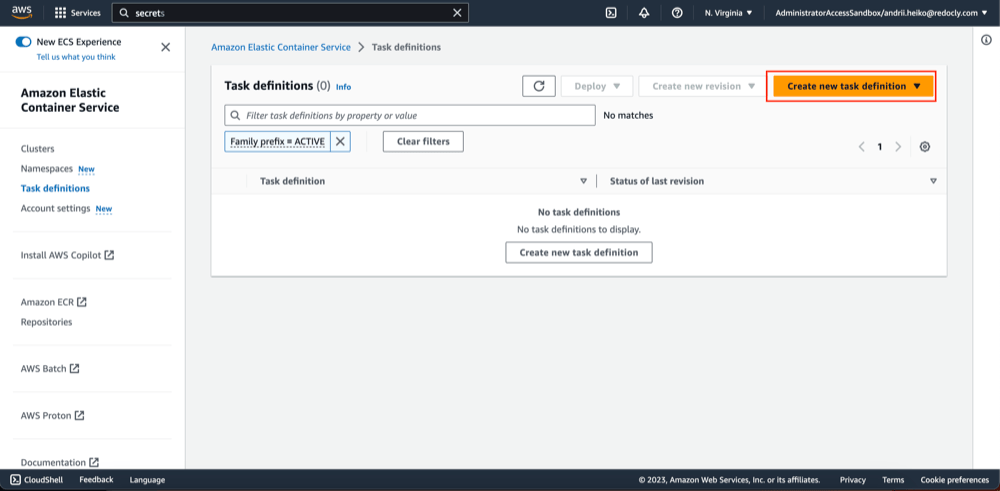Go to next page arrow
This screenshot has height=491, width=1000.
[898, 147]
